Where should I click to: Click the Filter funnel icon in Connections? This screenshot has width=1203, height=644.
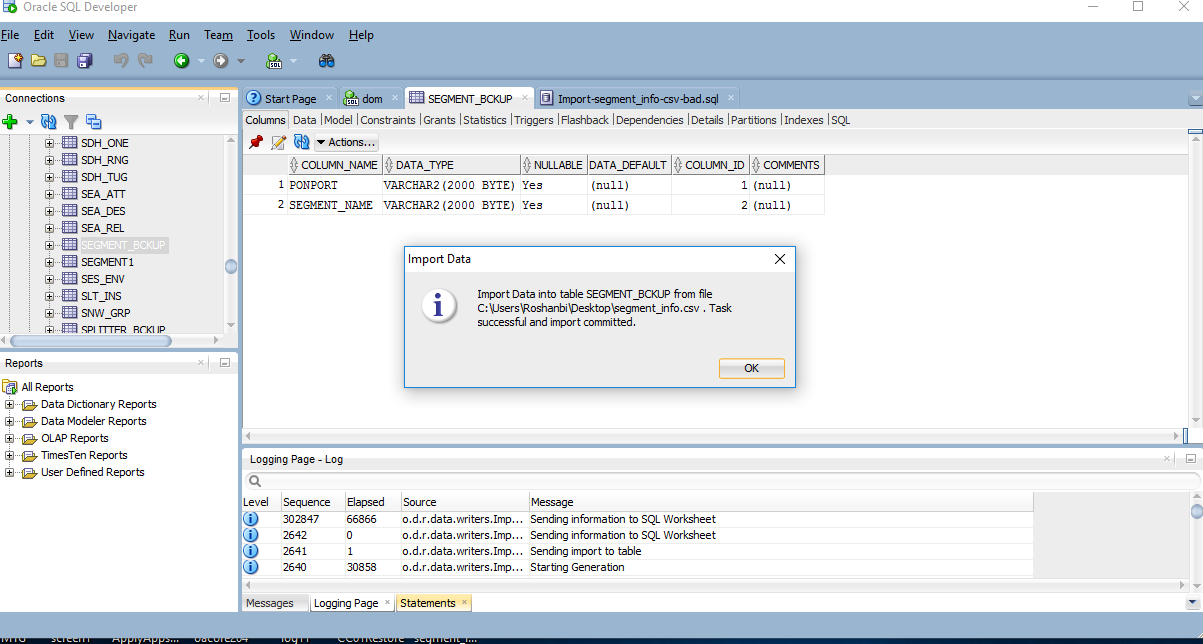pyautogui.click(x=71, y=122)
